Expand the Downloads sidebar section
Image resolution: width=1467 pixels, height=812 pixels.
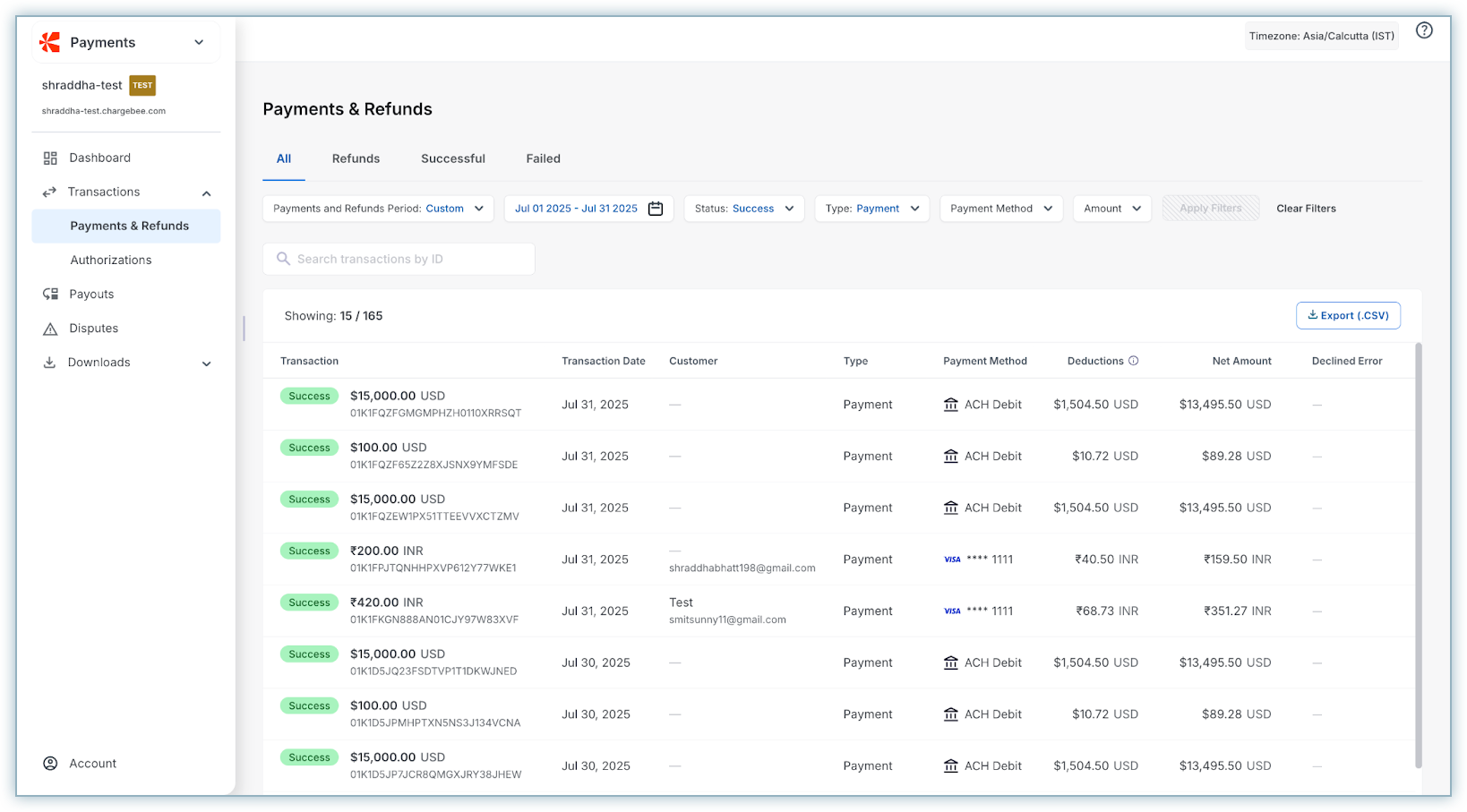coord(207,363)
